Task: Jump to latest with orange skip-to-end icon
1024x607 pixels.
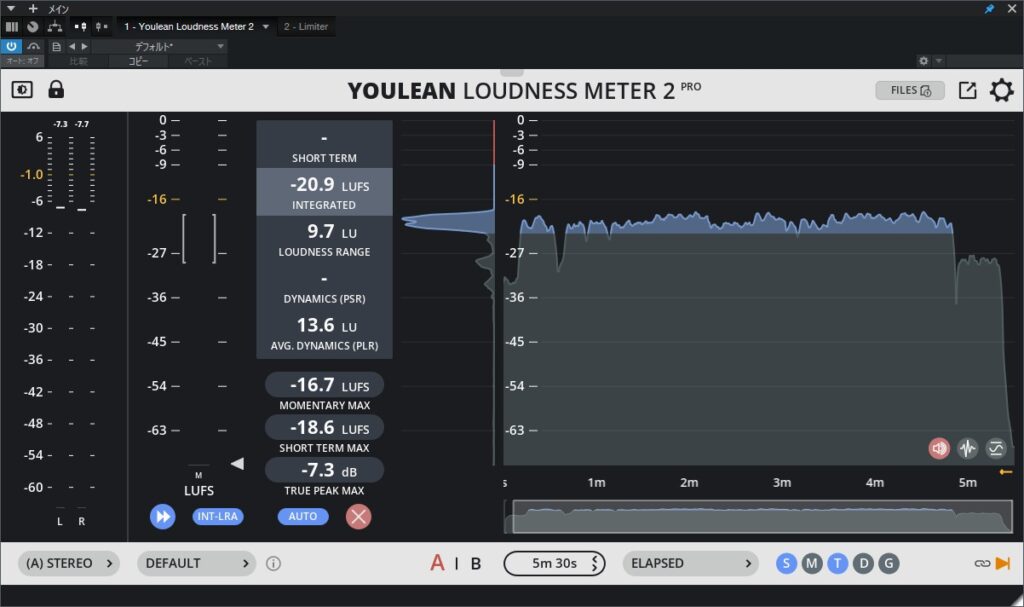Action: (x=1002, y=563)
